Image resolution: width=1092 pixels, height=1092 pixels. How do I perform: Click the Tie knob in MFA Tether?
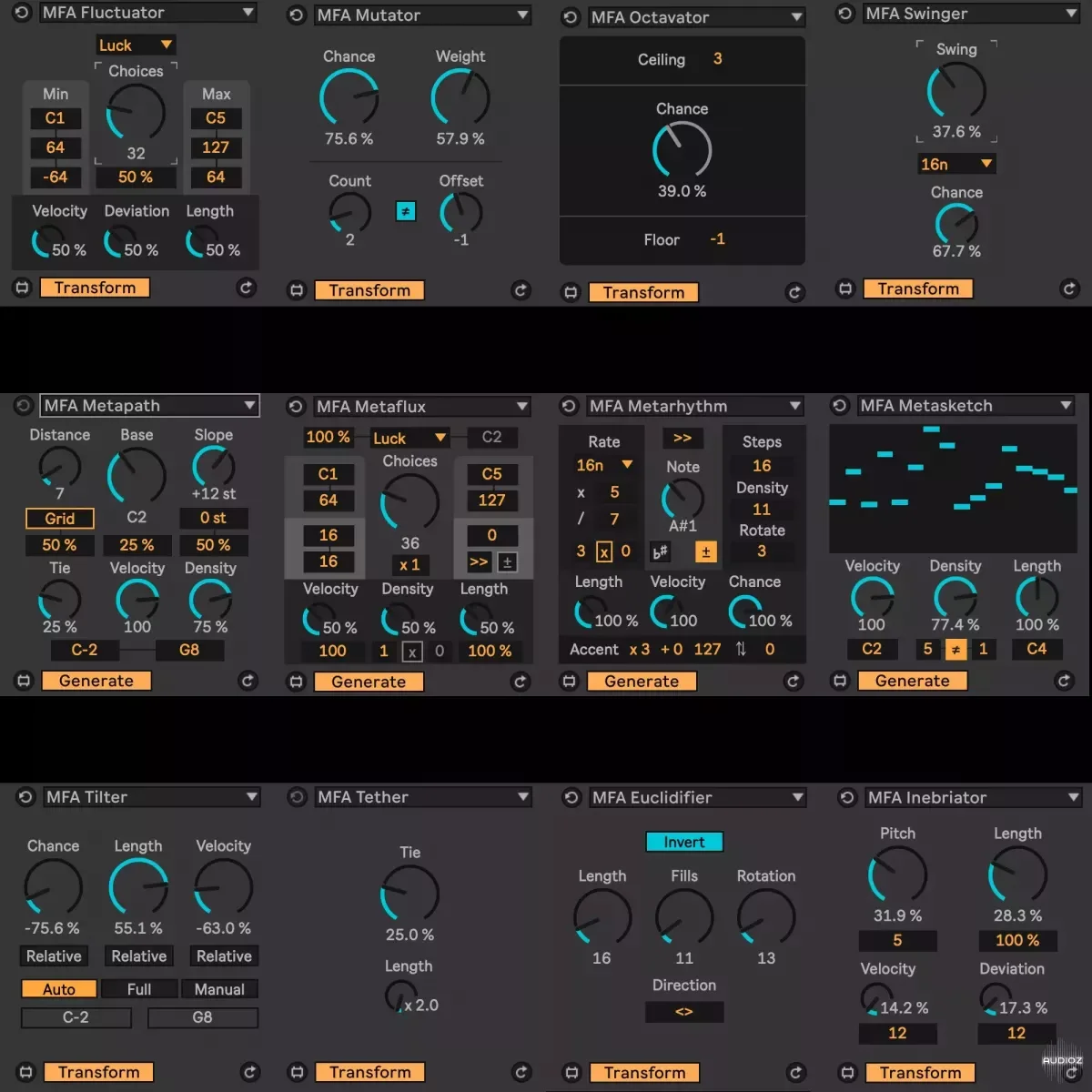coord(409,894)
